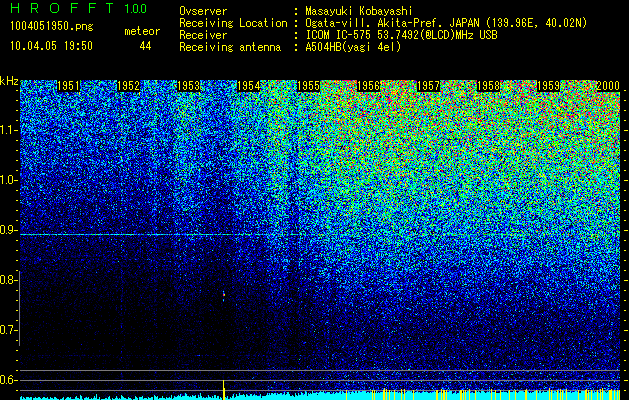The image size is (629, 400).
Task: Click the file name 1004051950.png
Action: [52, 27]
